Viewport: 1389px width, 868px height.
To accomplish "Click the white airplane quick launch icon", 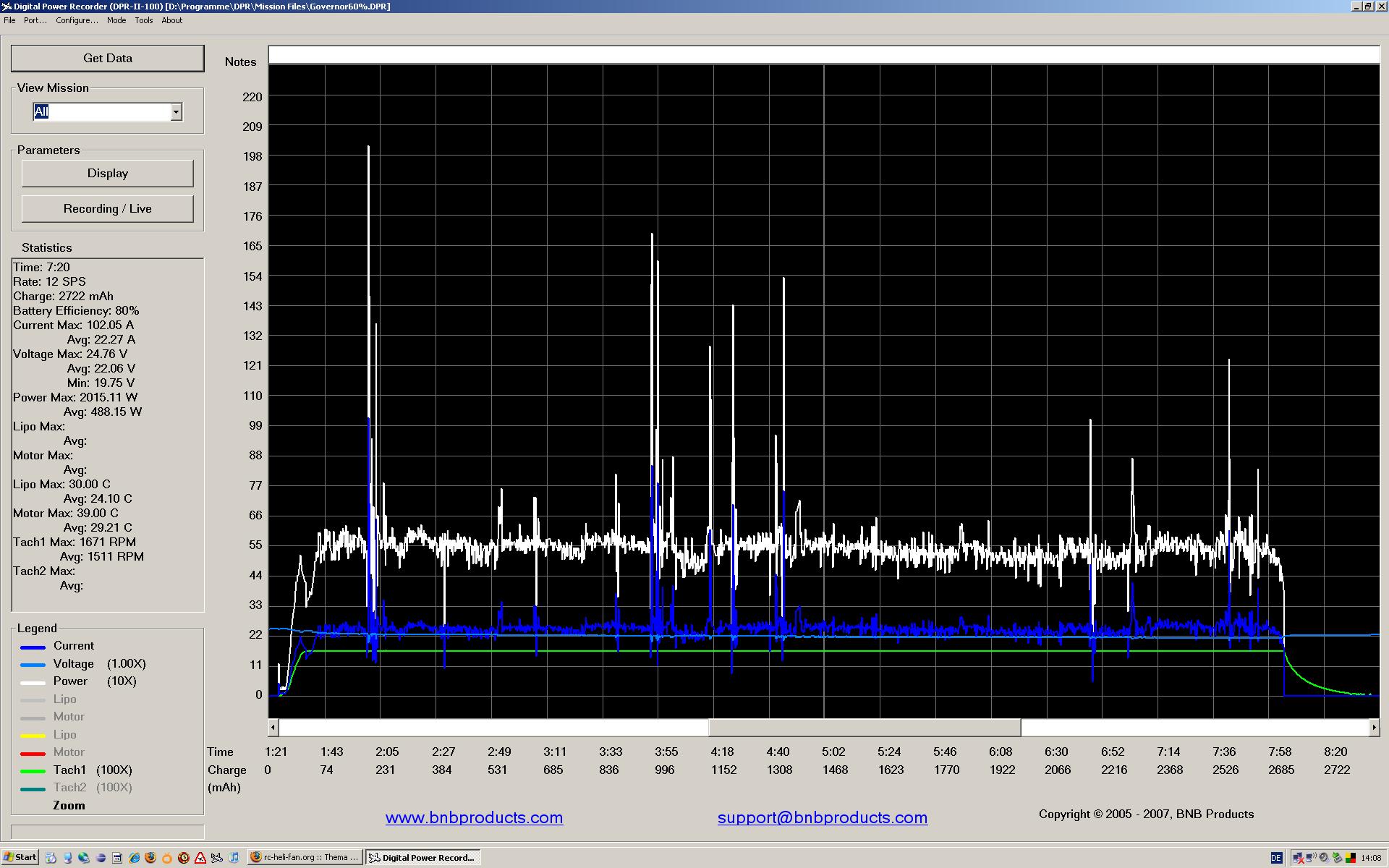I will point(216,857).
